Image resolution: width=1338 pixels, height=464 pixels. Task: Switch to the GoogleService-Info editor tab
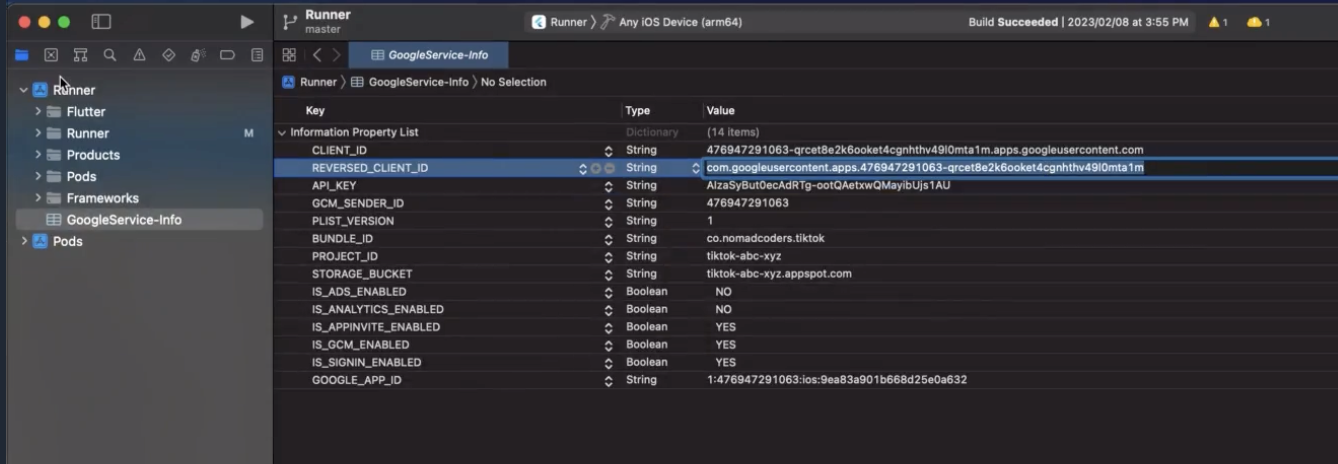click(430, 55)
